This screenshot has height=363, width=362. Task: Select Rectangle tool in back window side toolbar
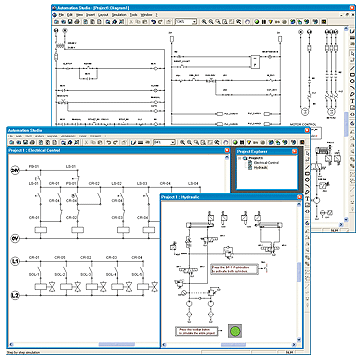click(352, 75)
